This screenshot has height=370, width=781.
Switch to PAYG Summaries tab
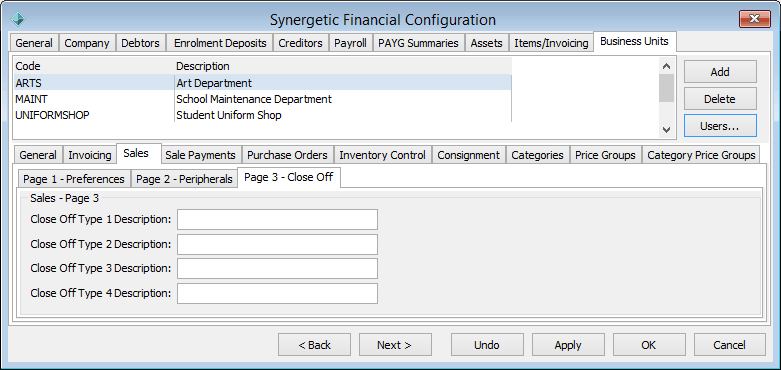pyautogui.click(x=418, y=43)
